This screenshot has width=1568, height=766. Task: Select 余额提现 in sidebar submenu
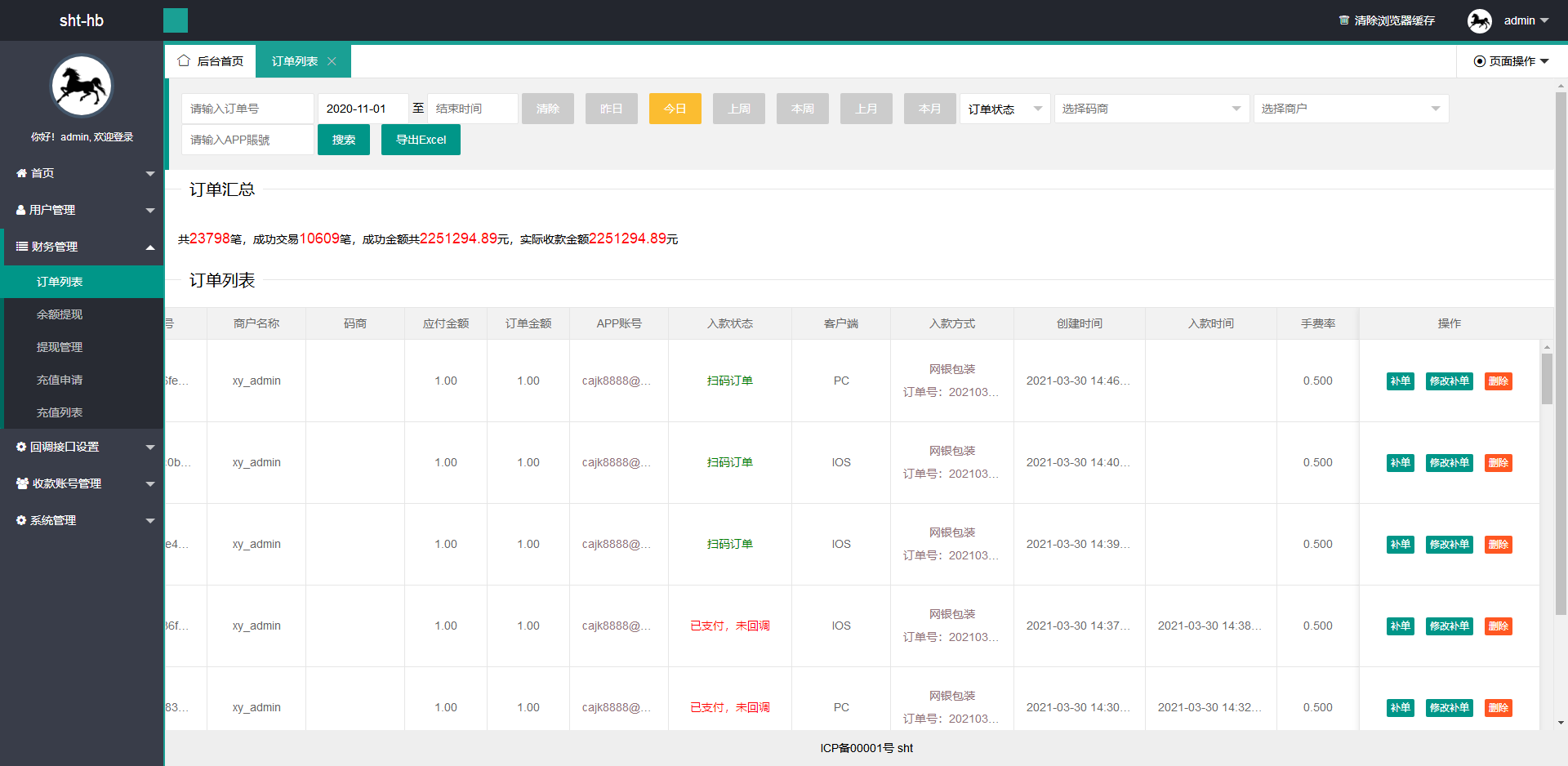click(x=60, y=314)
